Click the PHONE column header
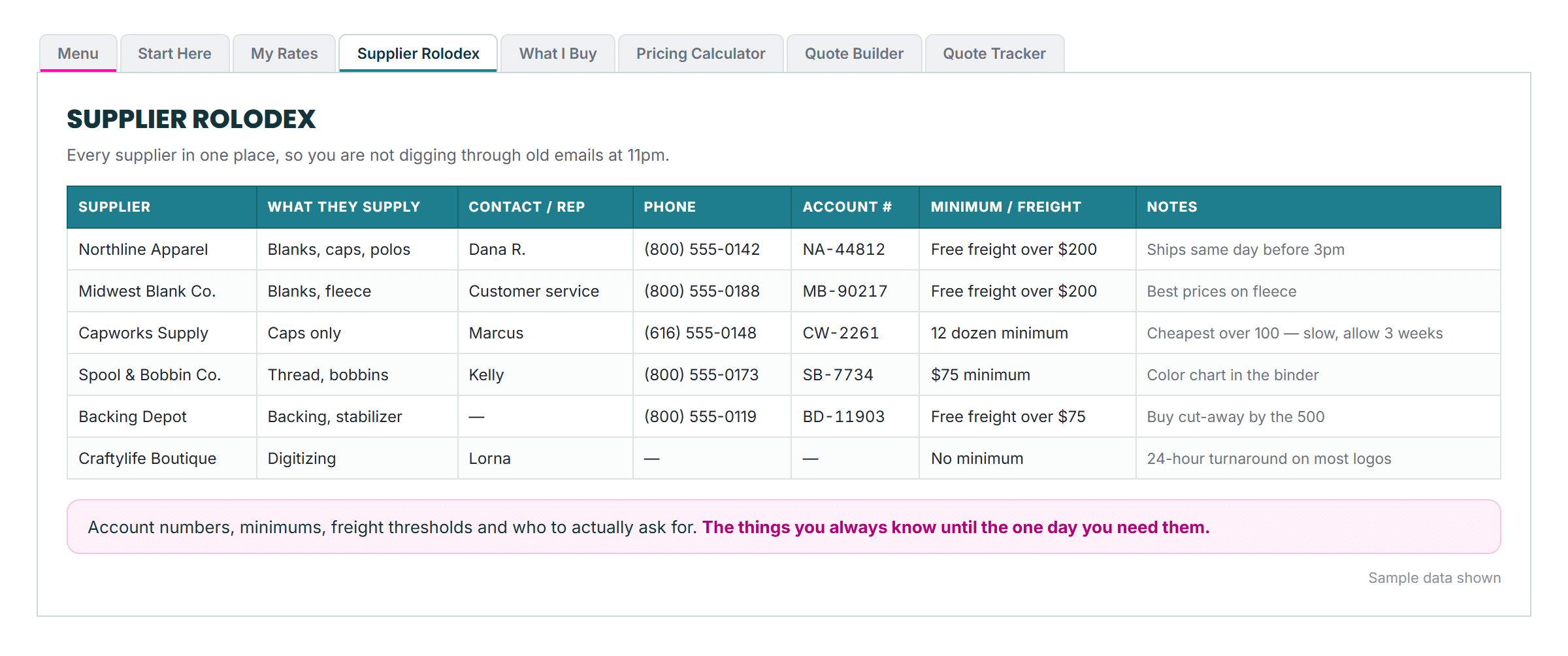1568x656 pixels. pos(712,207)
